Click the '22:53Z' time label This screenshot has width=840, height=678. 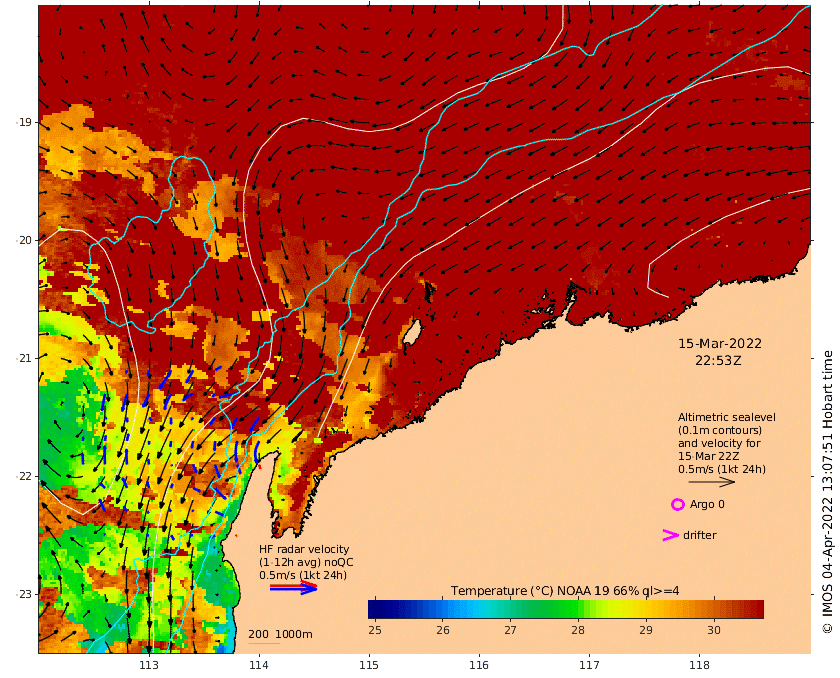[718, 360]
